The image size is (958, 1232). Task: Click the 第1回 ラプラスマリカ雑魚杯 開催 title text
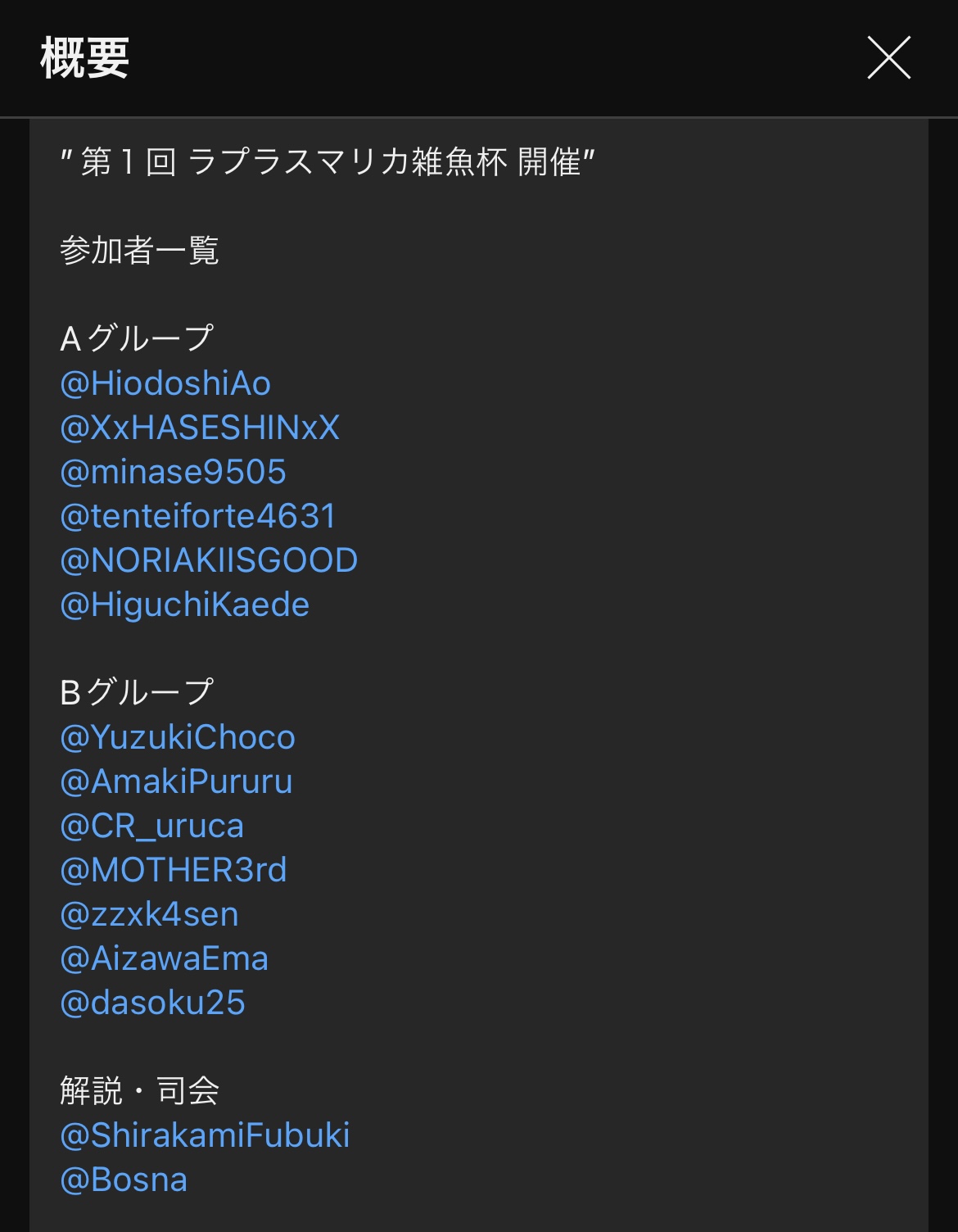(x=328, y=162)
